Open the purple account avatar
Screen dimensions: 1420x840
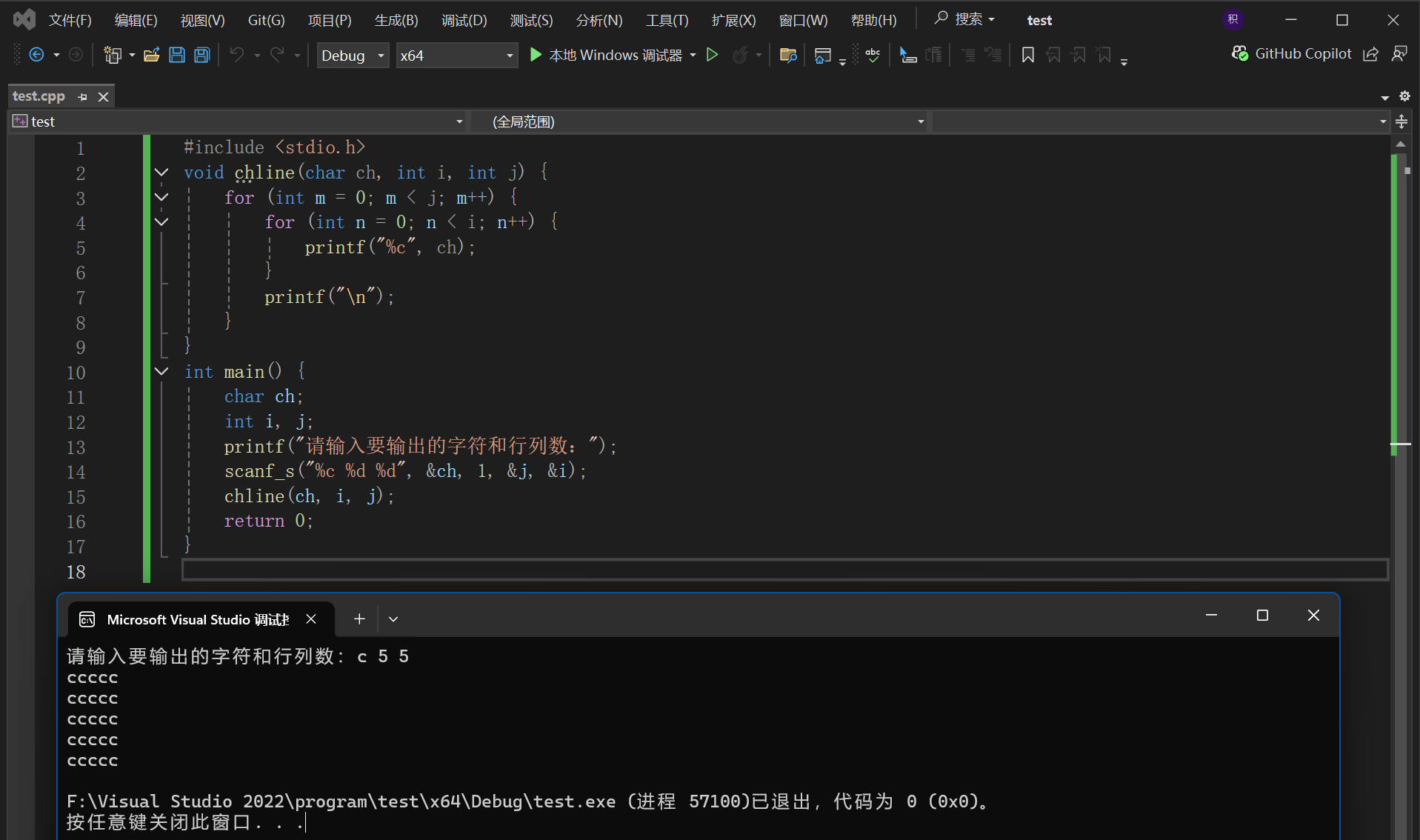1233,20
